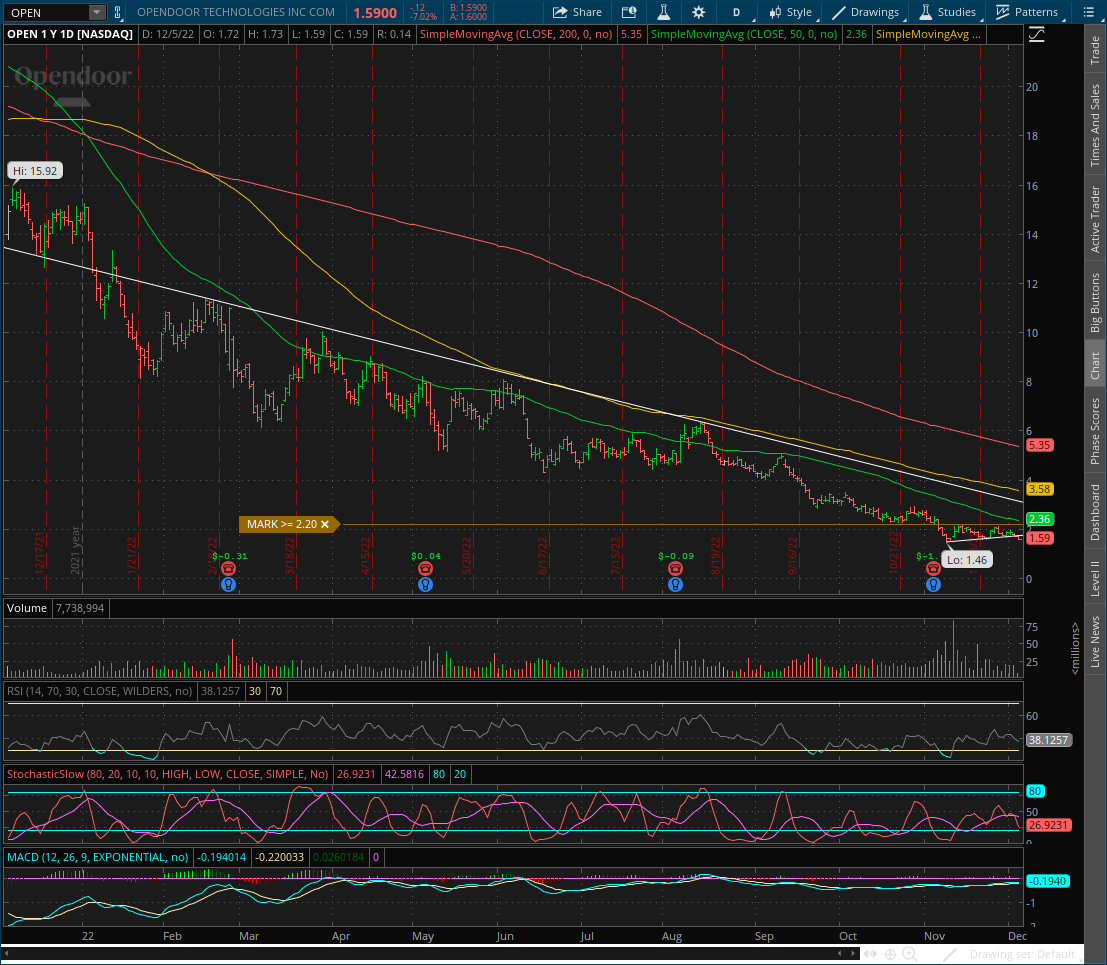
Task: Click the Share chart button
Action: point(577,12)
